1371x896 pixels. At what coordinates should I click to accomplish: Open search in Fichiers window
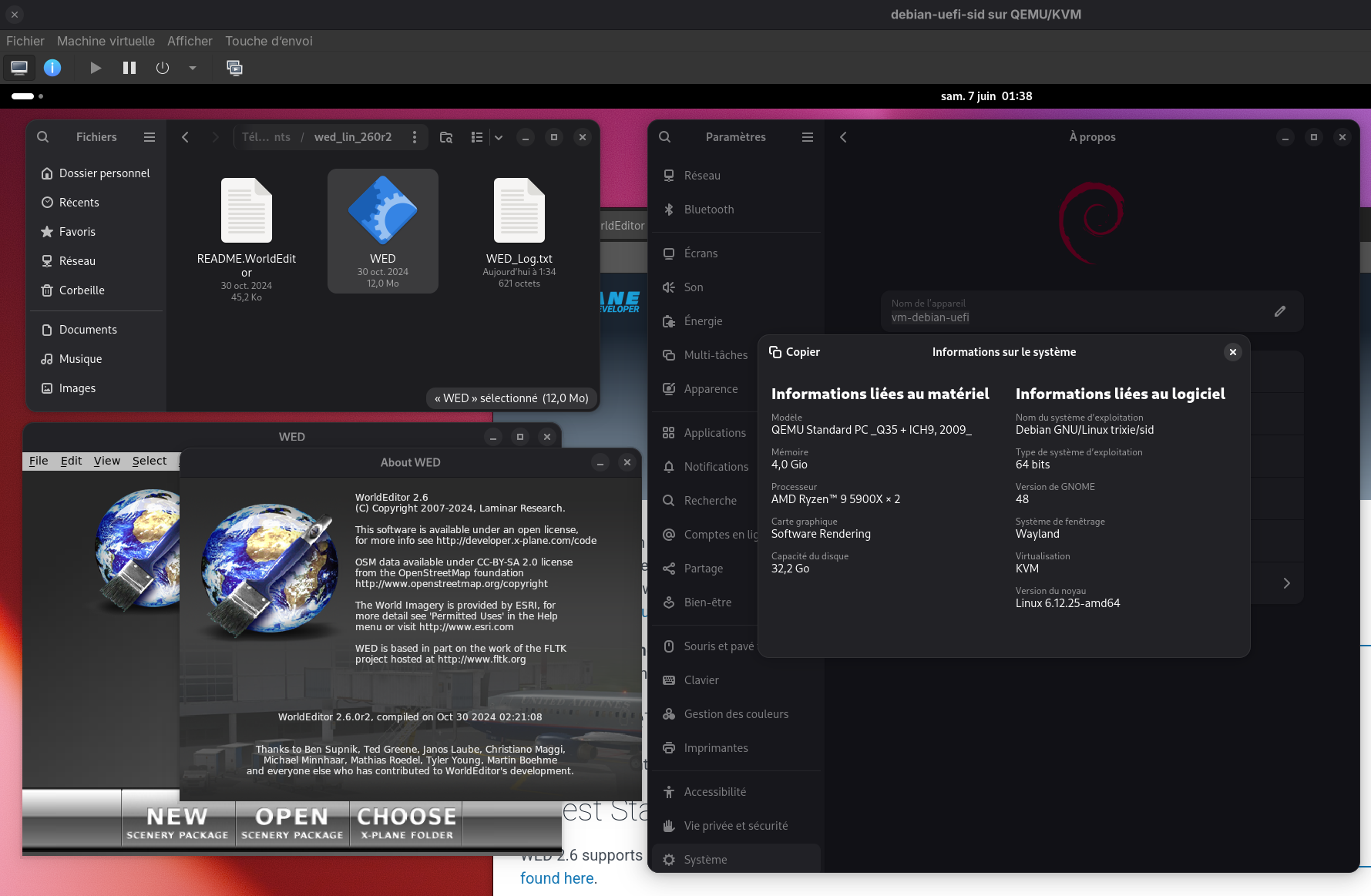(43, 137)
